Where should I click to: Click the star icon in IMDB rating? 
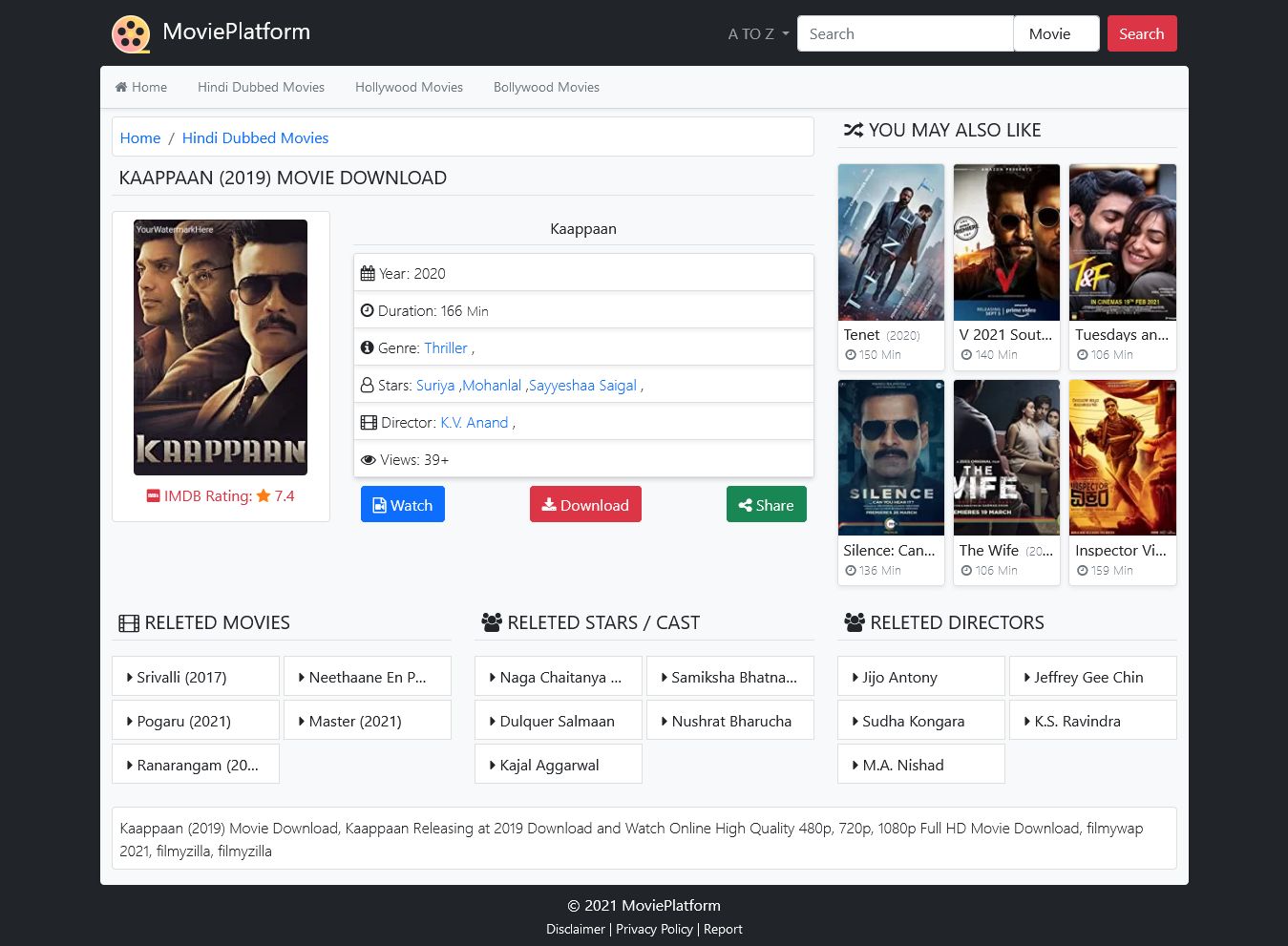pos(264,496)
